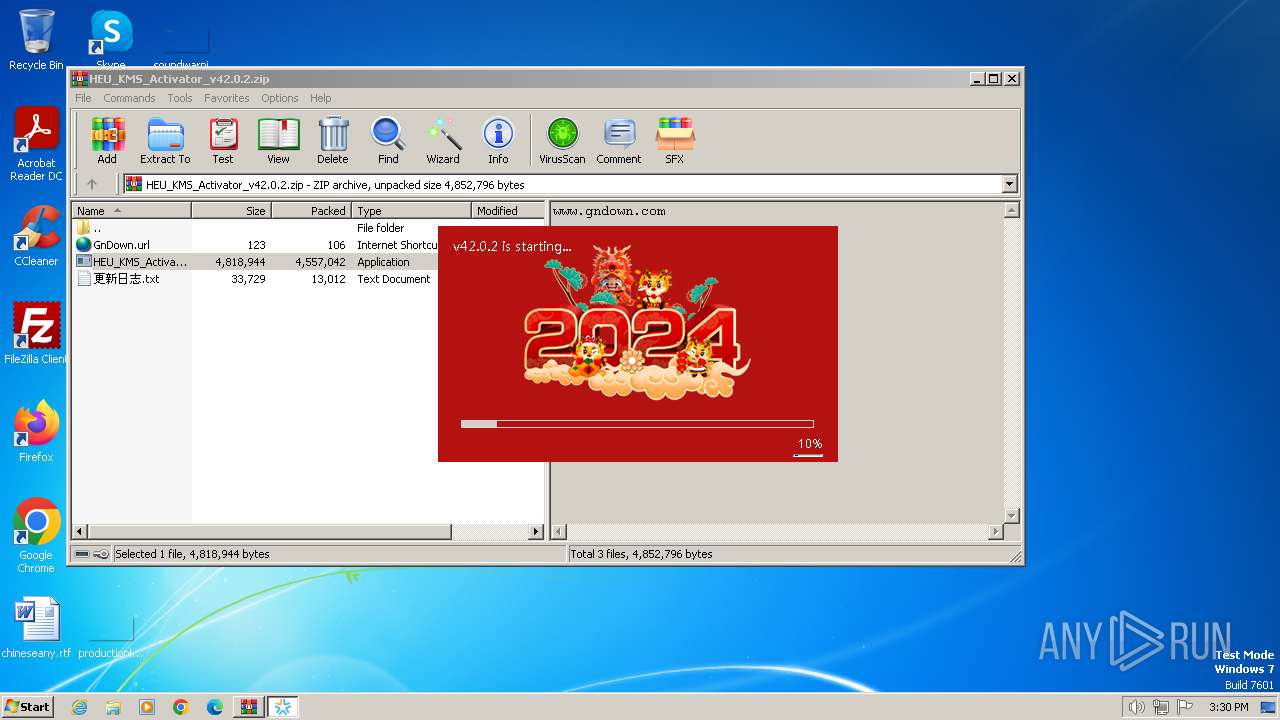Click the Add toolbar icon in WinRAR
This screenshot has height=720, width=1280.
coord(107,140)
